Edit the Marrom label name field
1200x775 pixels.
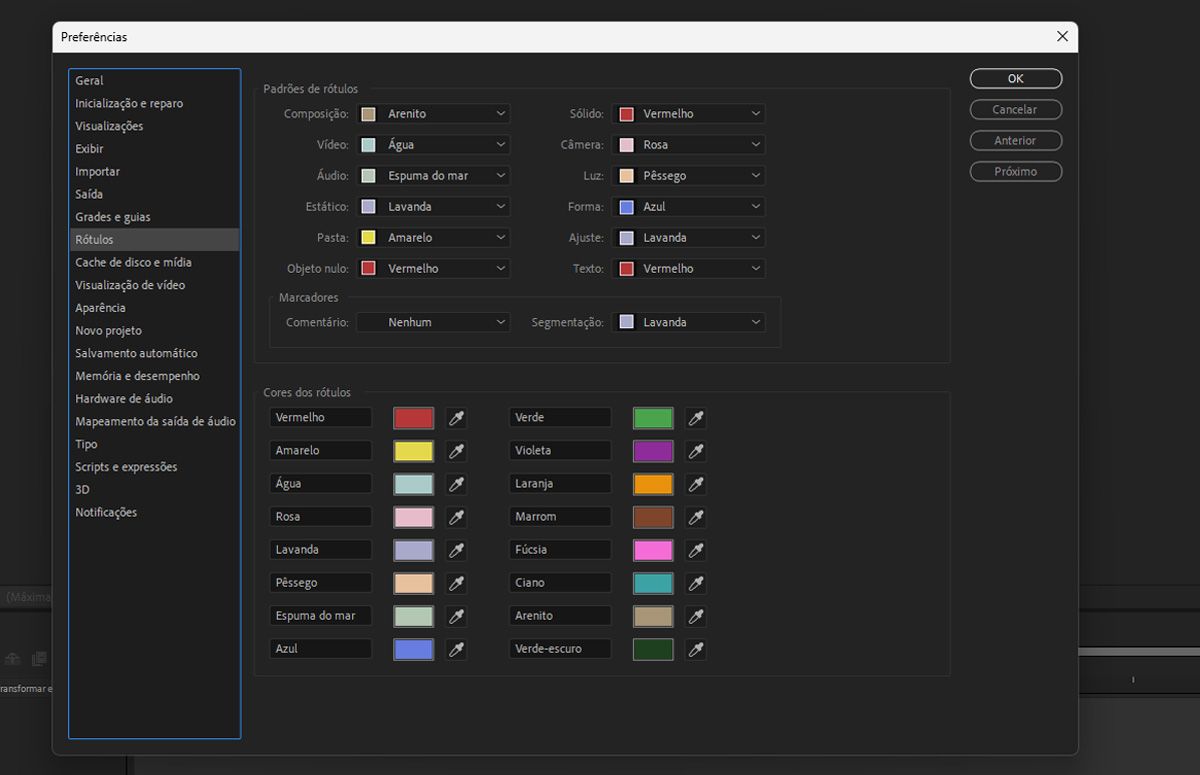pyautogui.click(x=560, y=517)
